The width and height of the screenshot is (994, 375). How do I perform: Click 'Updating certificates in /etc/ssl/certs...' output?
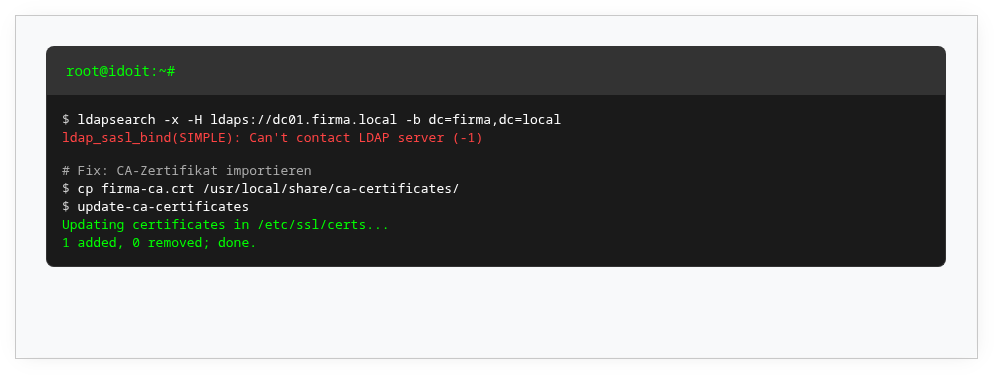coord(226,225)
